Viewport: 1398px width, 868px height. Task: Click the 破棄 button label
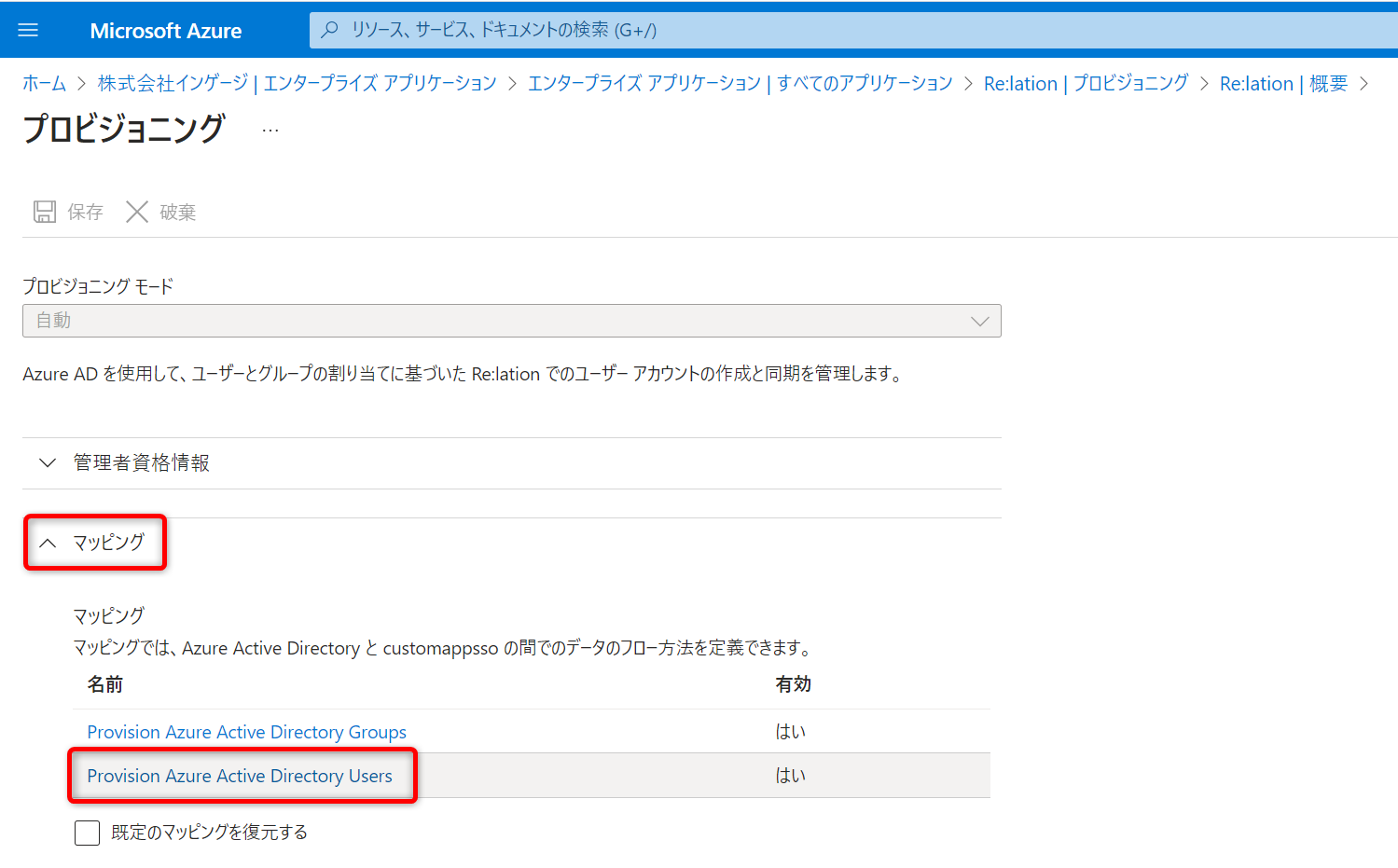177,213
